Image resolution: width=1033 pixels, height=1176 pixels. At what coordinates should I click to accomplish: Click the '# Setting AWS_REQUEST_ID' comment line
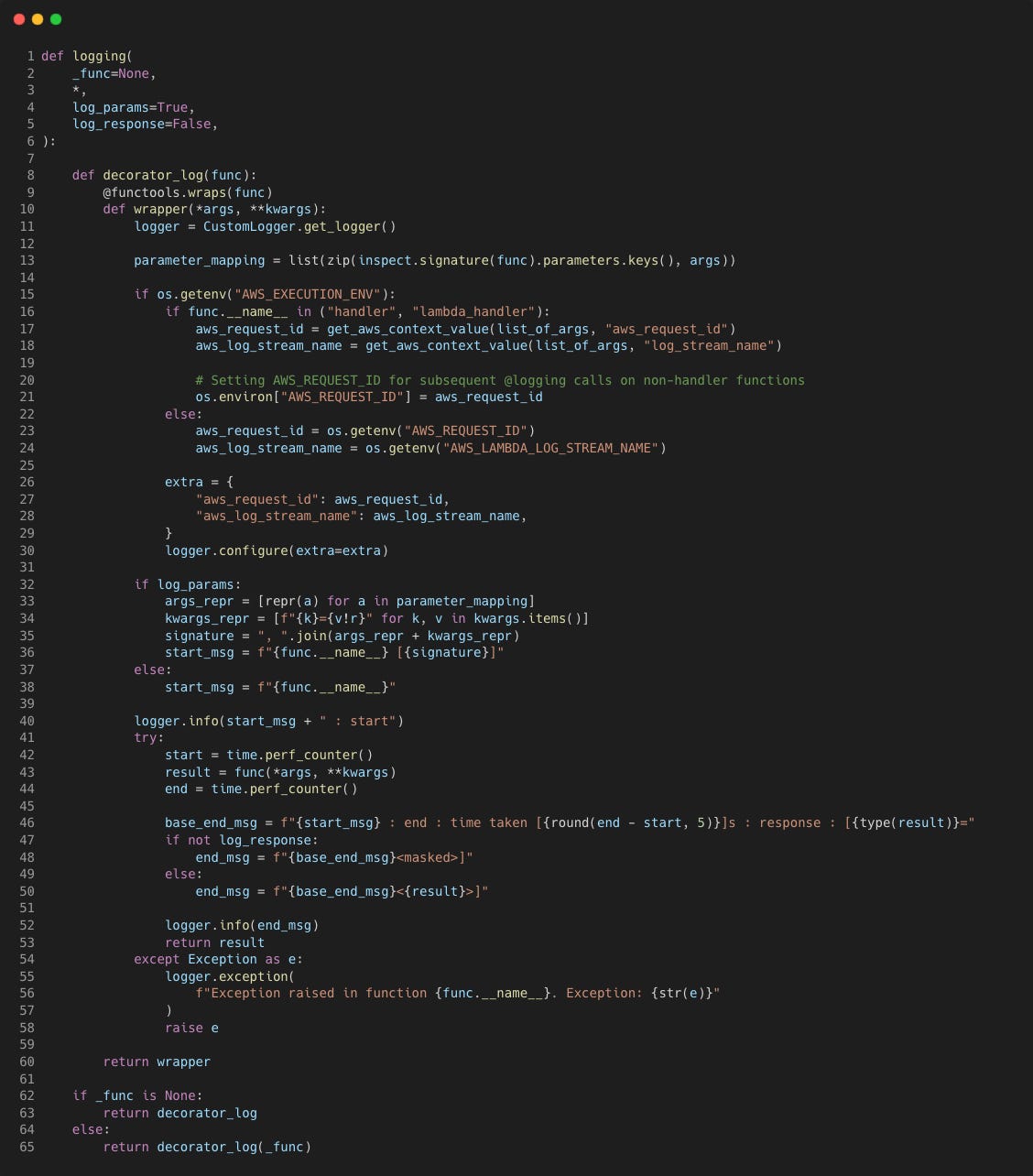[500, 380]
